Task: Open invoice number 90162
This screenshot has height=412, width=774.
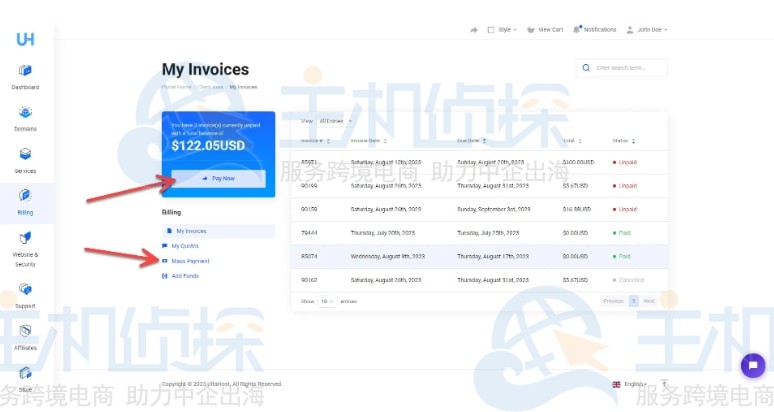Action: (x=309, y=280)
